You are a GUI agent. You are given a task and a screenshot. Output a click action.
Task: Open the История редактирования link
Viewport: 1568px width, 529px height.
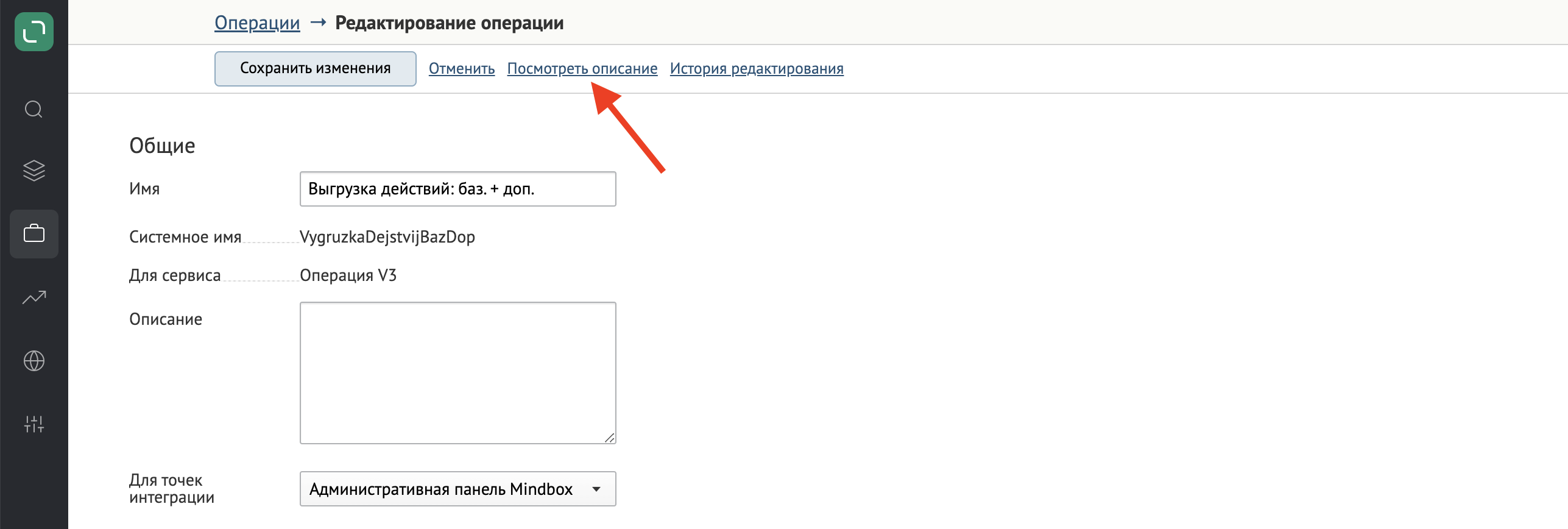757,69
